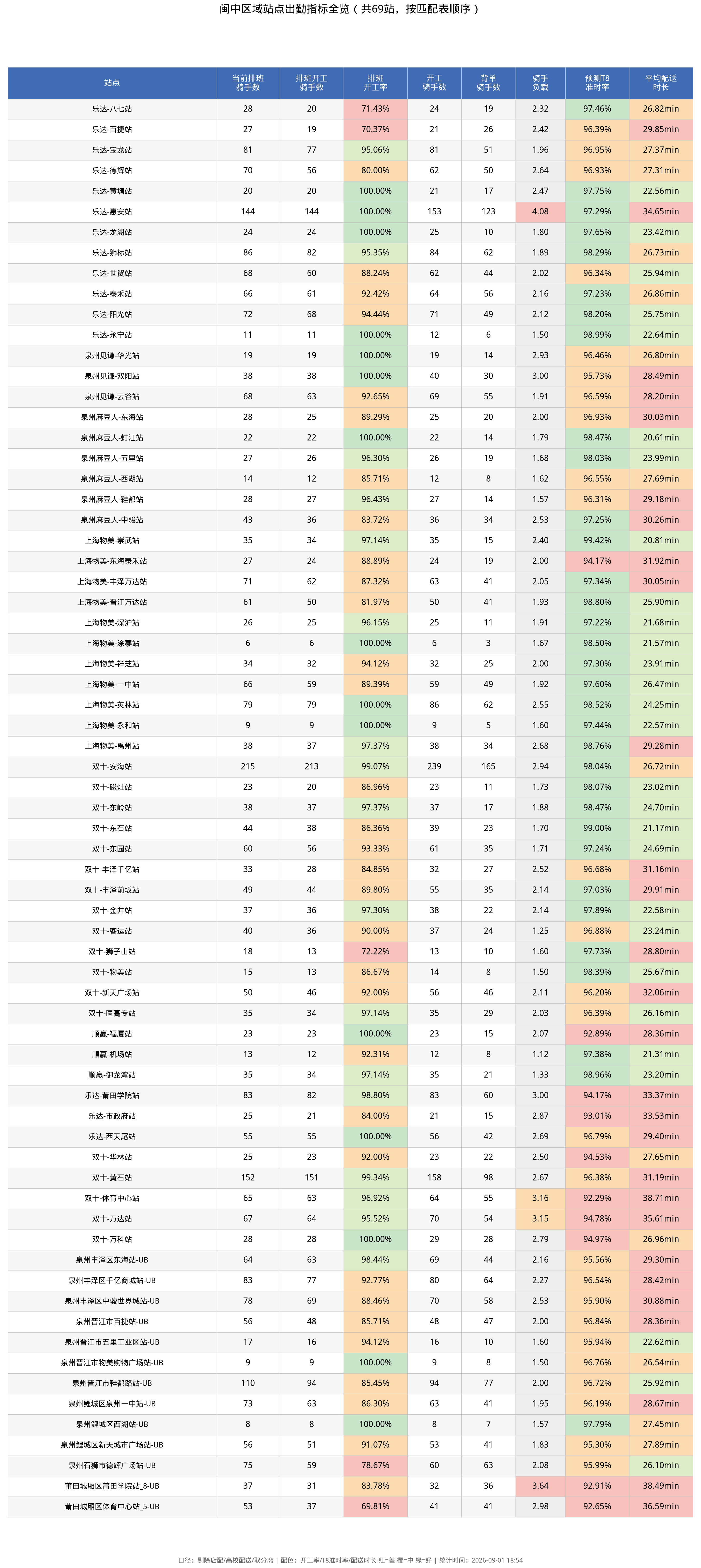Screen dimensions: 701x1568
Task: Click the 莆田城厢区莆田学院站_8-UB station name
Action: (112, 1486)
